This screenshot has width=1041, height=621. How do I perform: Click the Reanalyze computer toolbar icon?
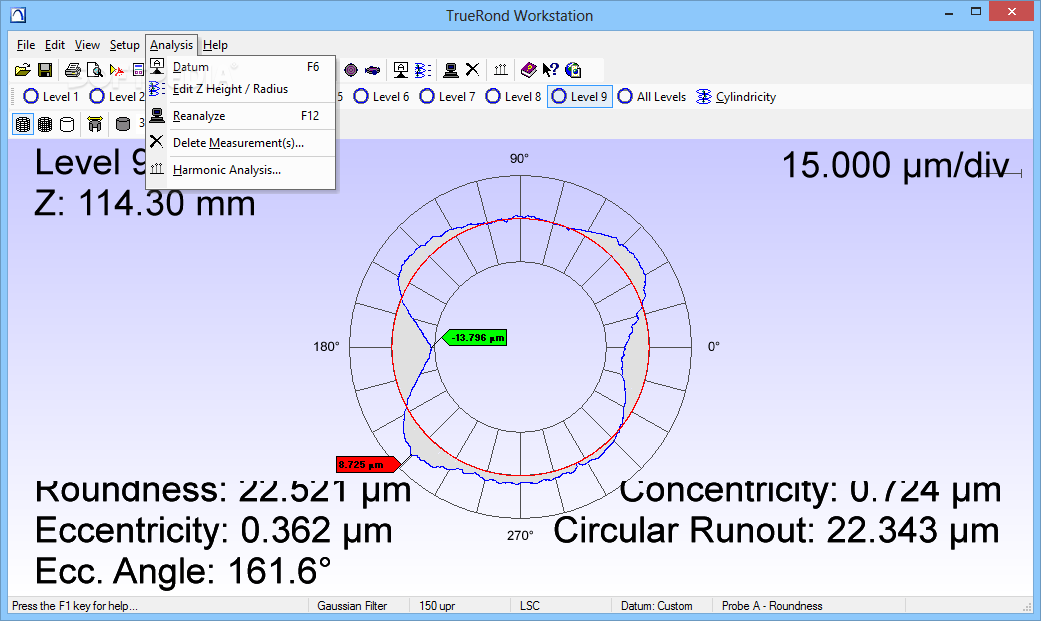click(451, 70)
